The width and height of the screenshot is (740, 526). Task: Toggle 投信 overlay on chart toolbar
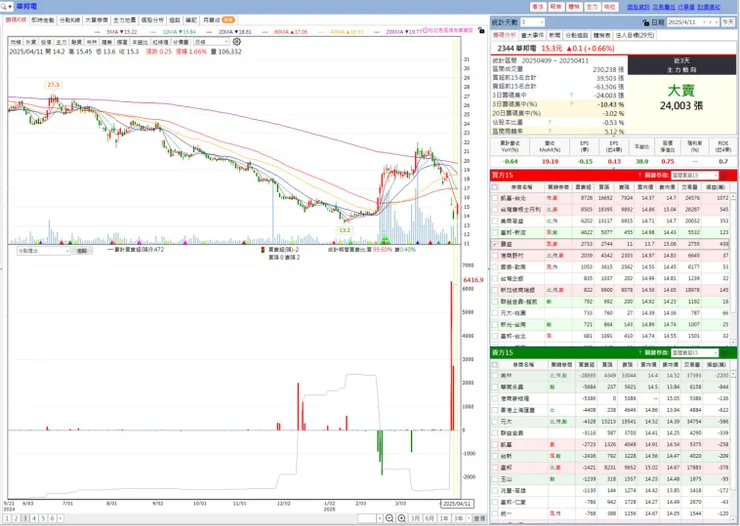tap(46, 42)
